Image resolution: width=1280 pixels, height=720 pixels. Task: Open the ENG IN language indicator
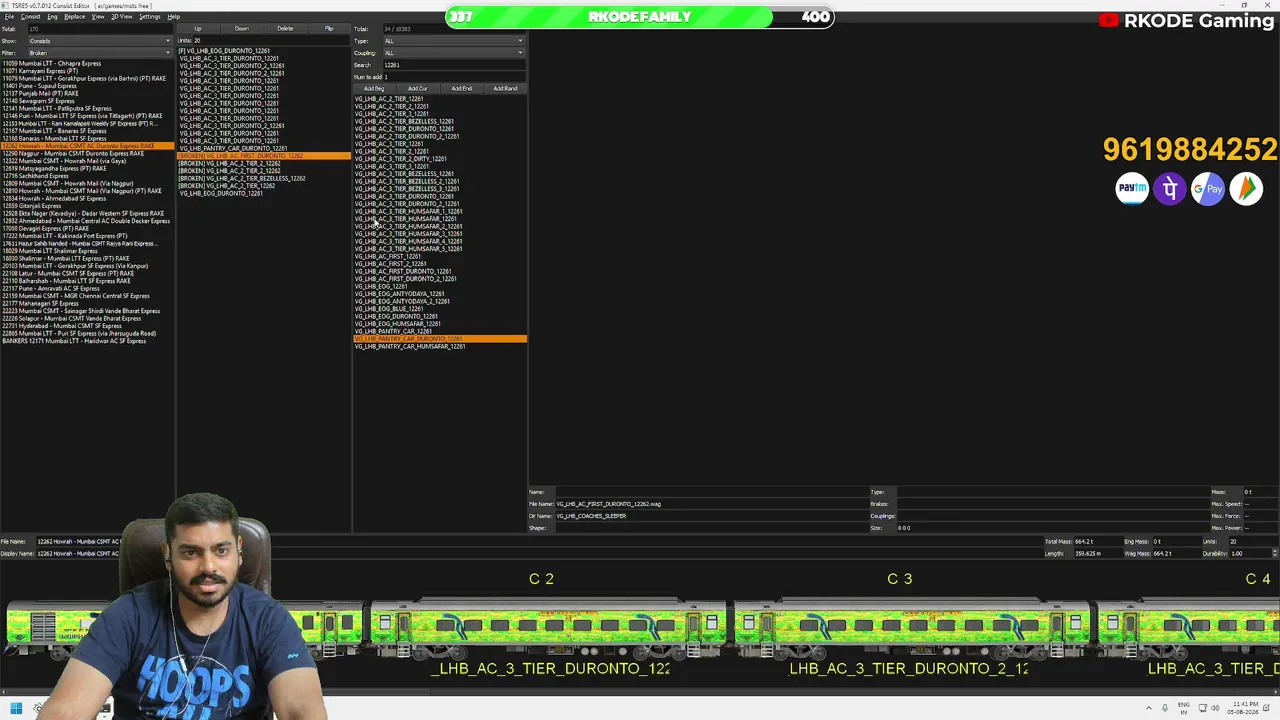click(x=1184, y=708)
